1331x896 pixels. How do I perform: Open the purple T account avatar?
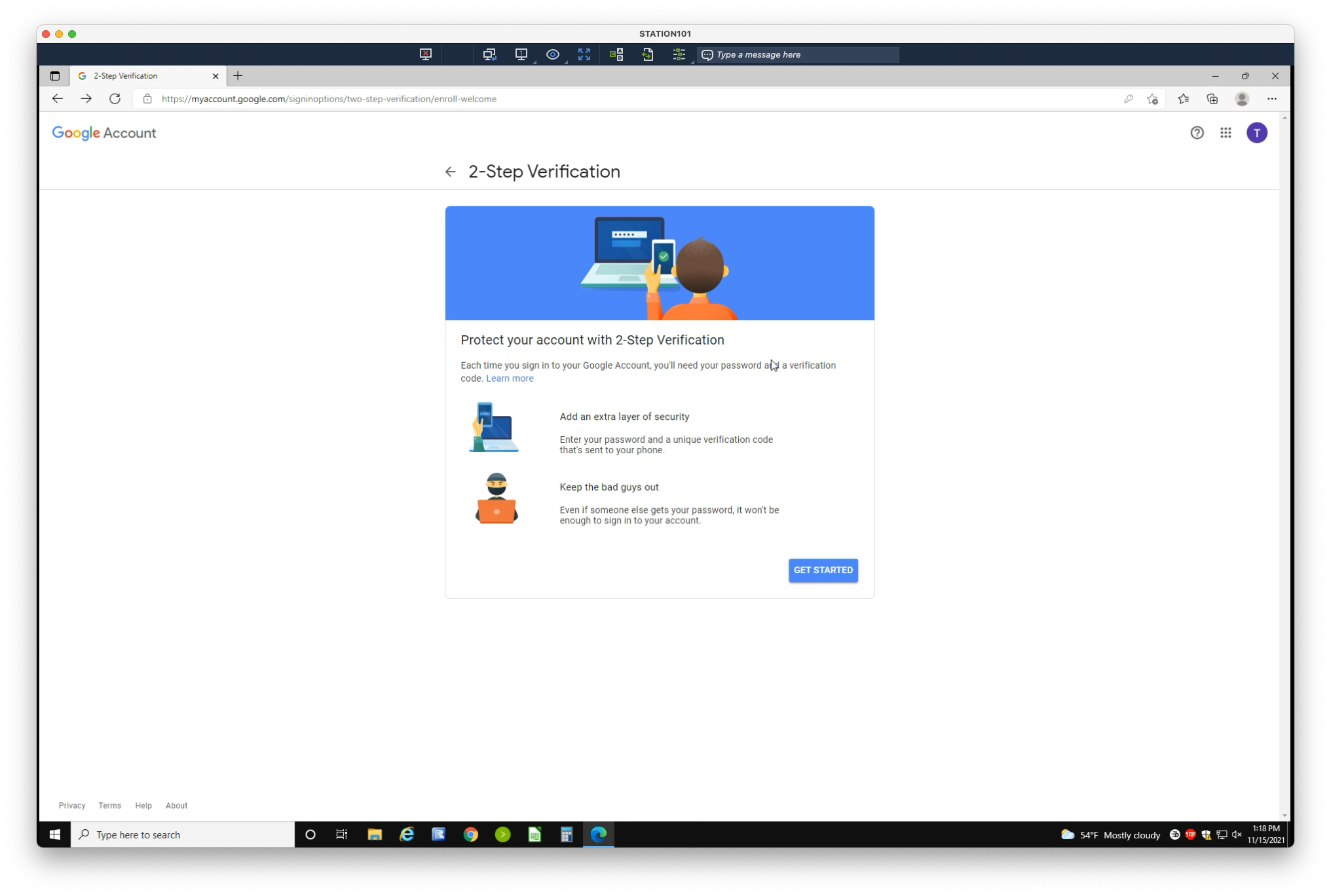click(x=1256, y=133)
